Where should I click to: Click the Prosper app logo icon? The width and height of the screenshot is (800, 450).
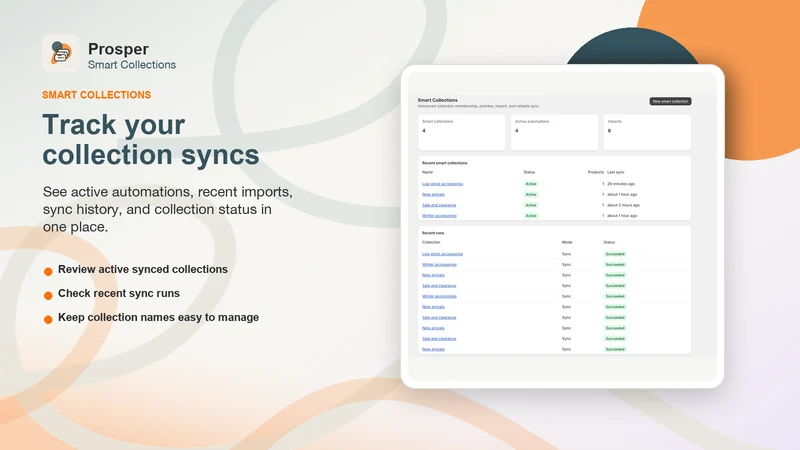[61, 53]
